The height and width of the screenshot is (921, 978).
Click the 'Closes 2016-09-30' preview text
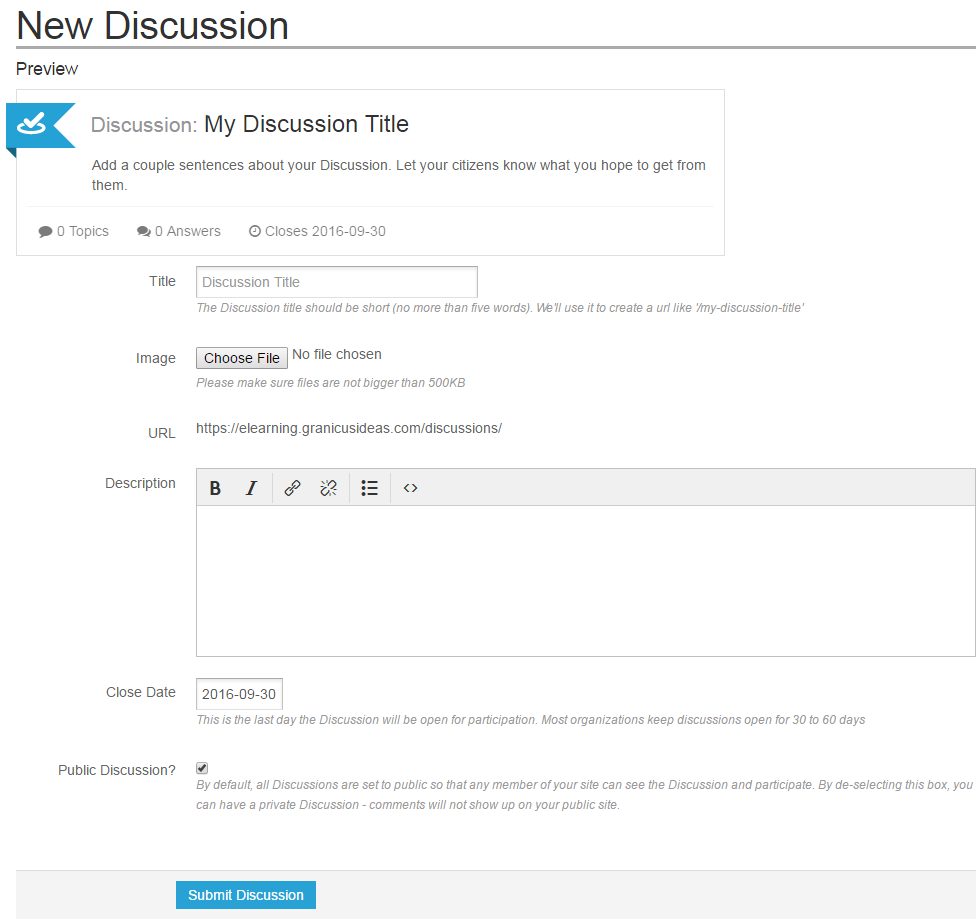pos(325,231)
